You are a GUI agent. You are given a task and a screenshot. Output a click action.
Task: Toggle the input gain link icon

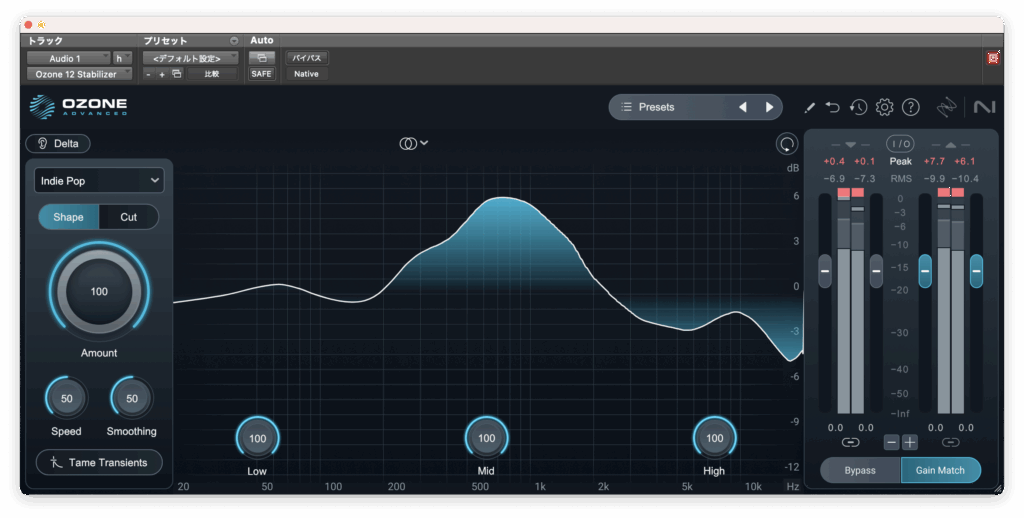pos(850,442)
